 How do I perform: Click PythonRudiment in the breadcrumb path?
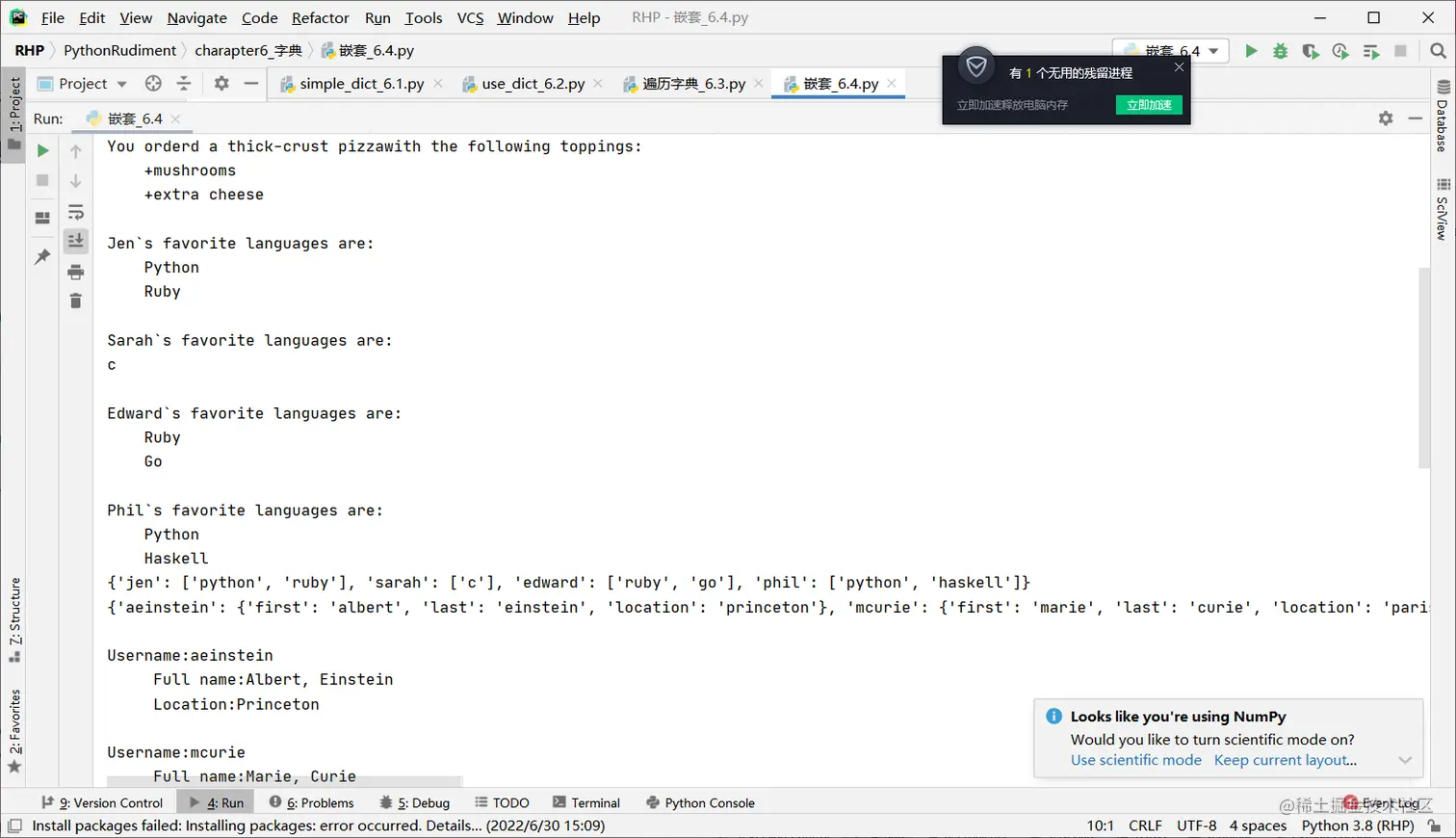point(119,51)
